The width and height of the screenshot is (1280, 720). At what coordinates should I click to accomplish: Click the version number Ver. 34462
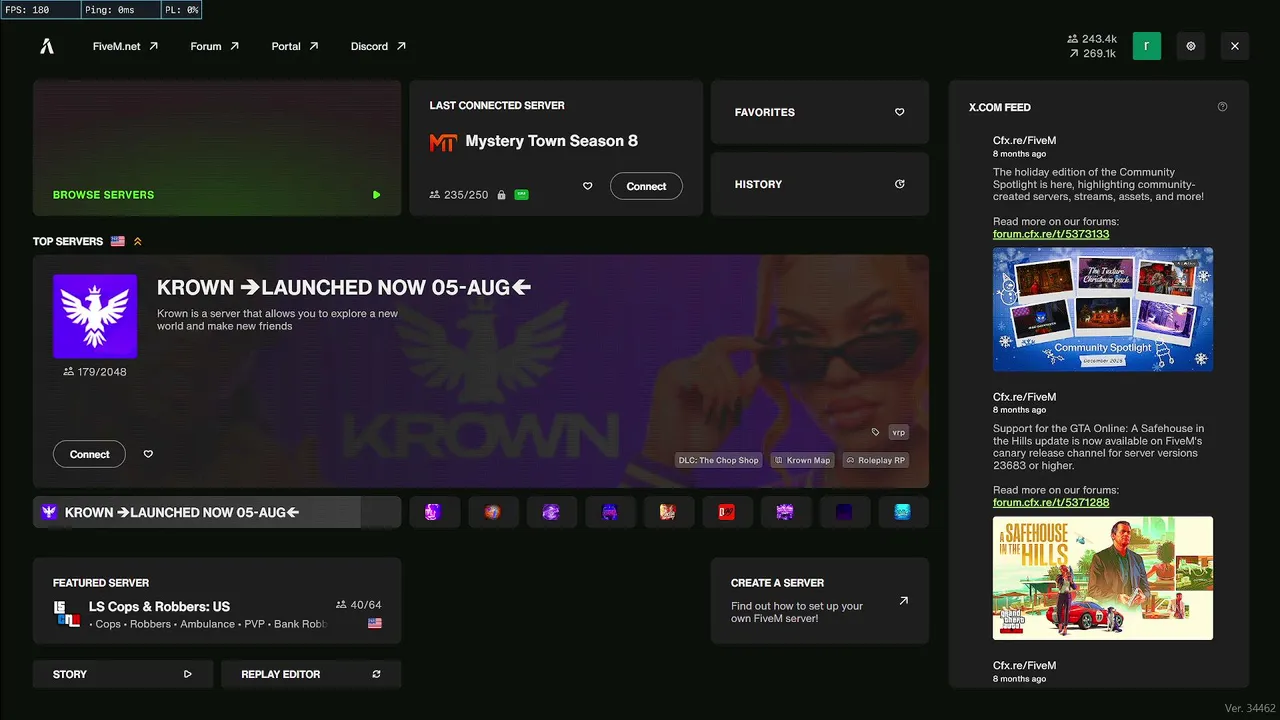pos(1248,708)
